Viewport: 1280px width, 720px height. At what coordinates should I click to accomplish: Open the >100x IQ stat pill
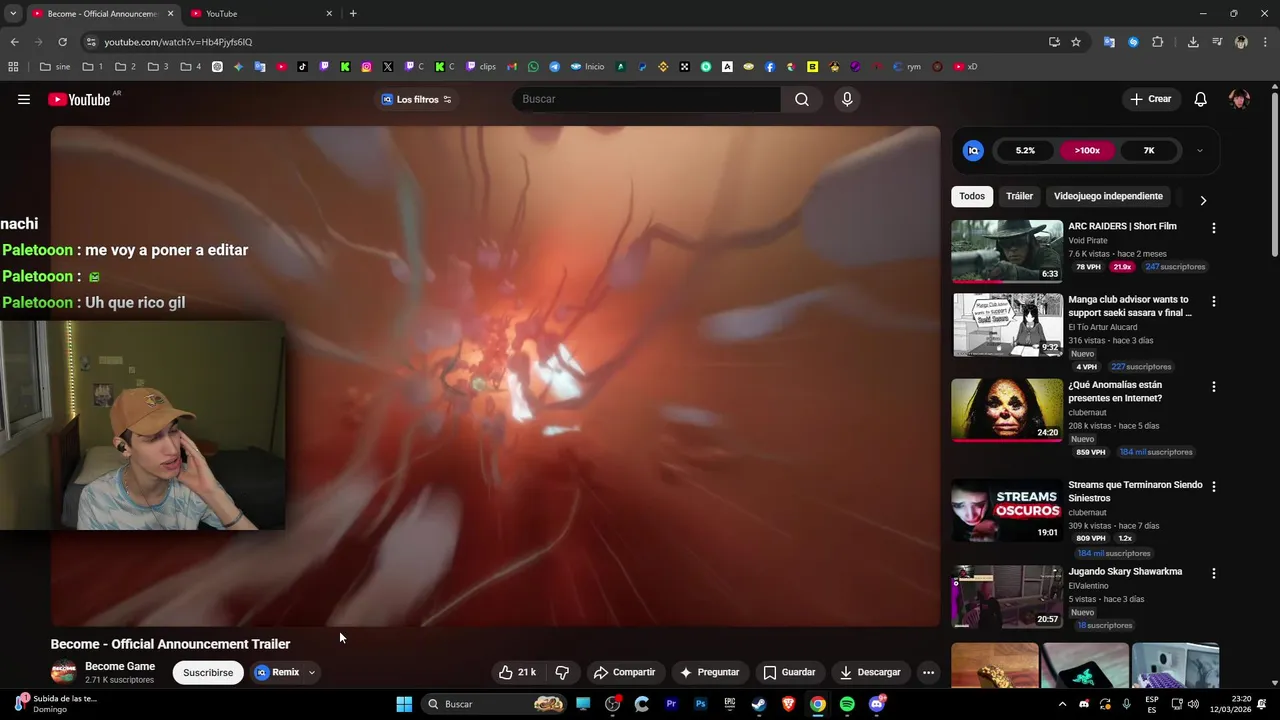[x=1087, y=150]
